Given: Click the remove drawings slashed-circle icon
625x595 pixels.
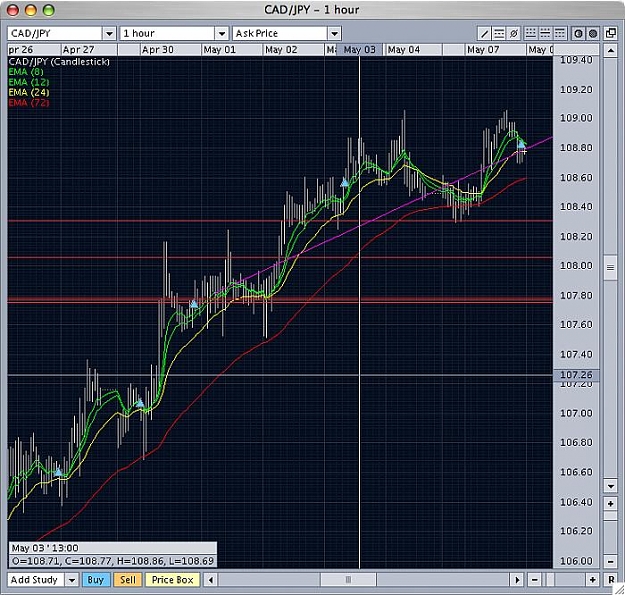Looking at the screenshot, I should 514,33.
